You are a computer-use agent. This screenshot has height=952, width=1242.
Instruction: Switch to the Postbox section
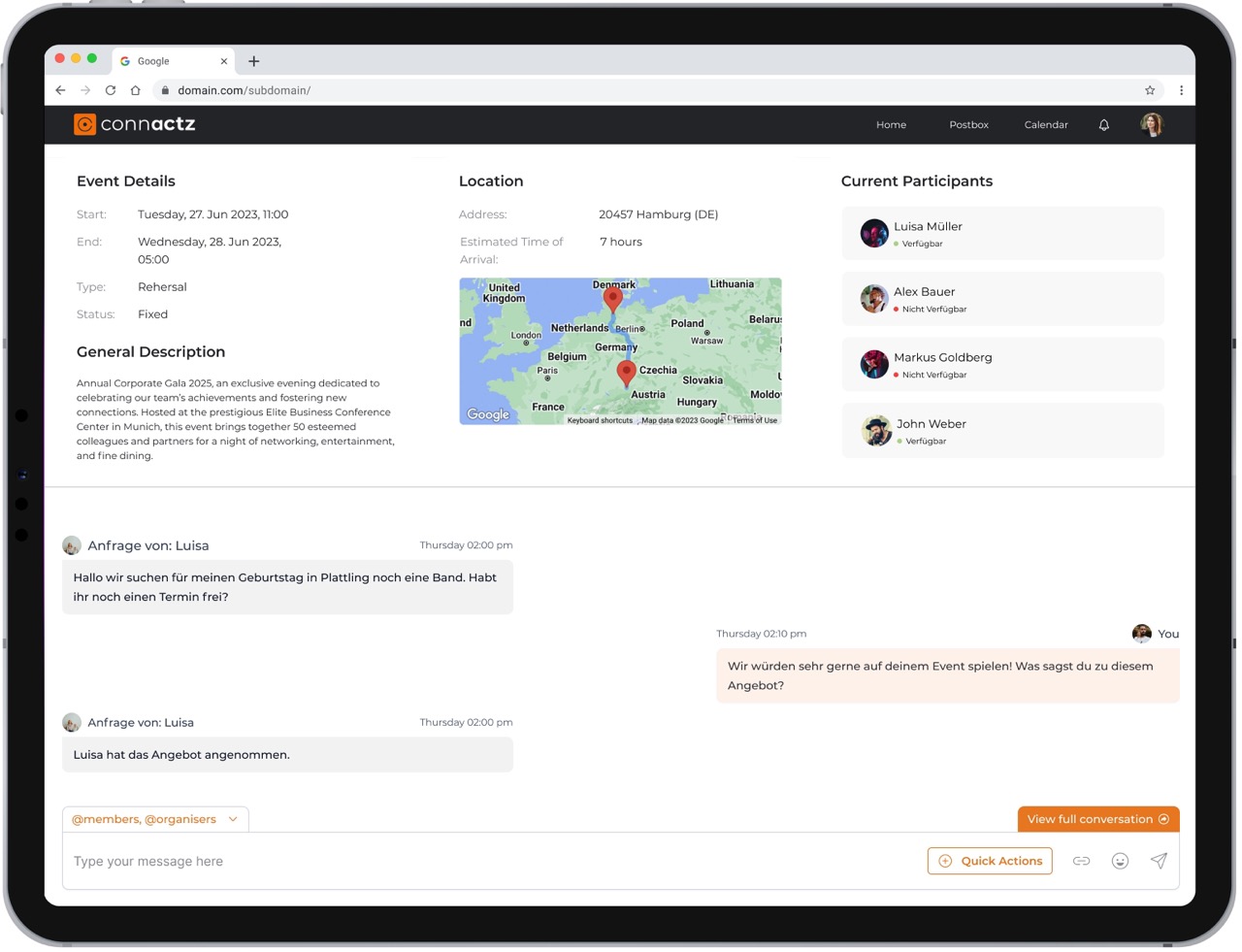[x=968, y=124]
